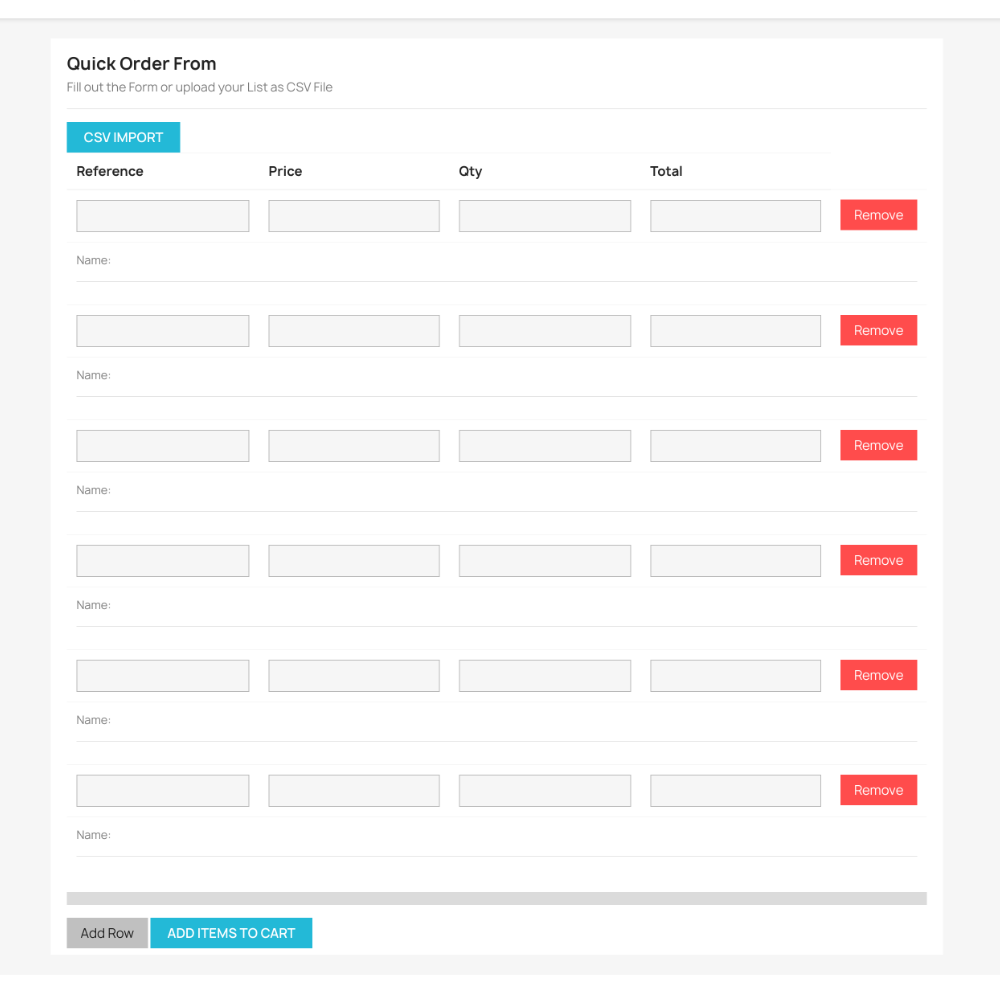Select the second row Price input
This screenshot has width=1000, height=1000.
coord(354,331)
